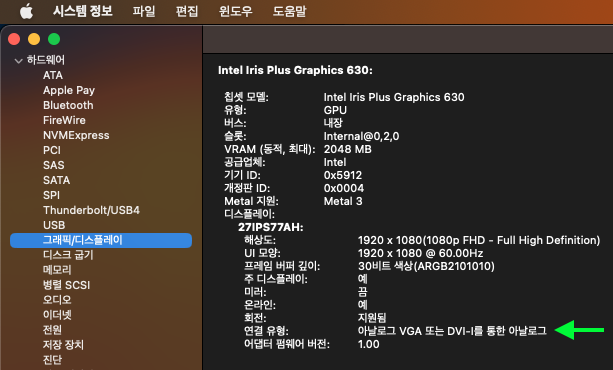Click the yellow minimize window button
This screenshot has height=370, width=613.
pos(34,39)
